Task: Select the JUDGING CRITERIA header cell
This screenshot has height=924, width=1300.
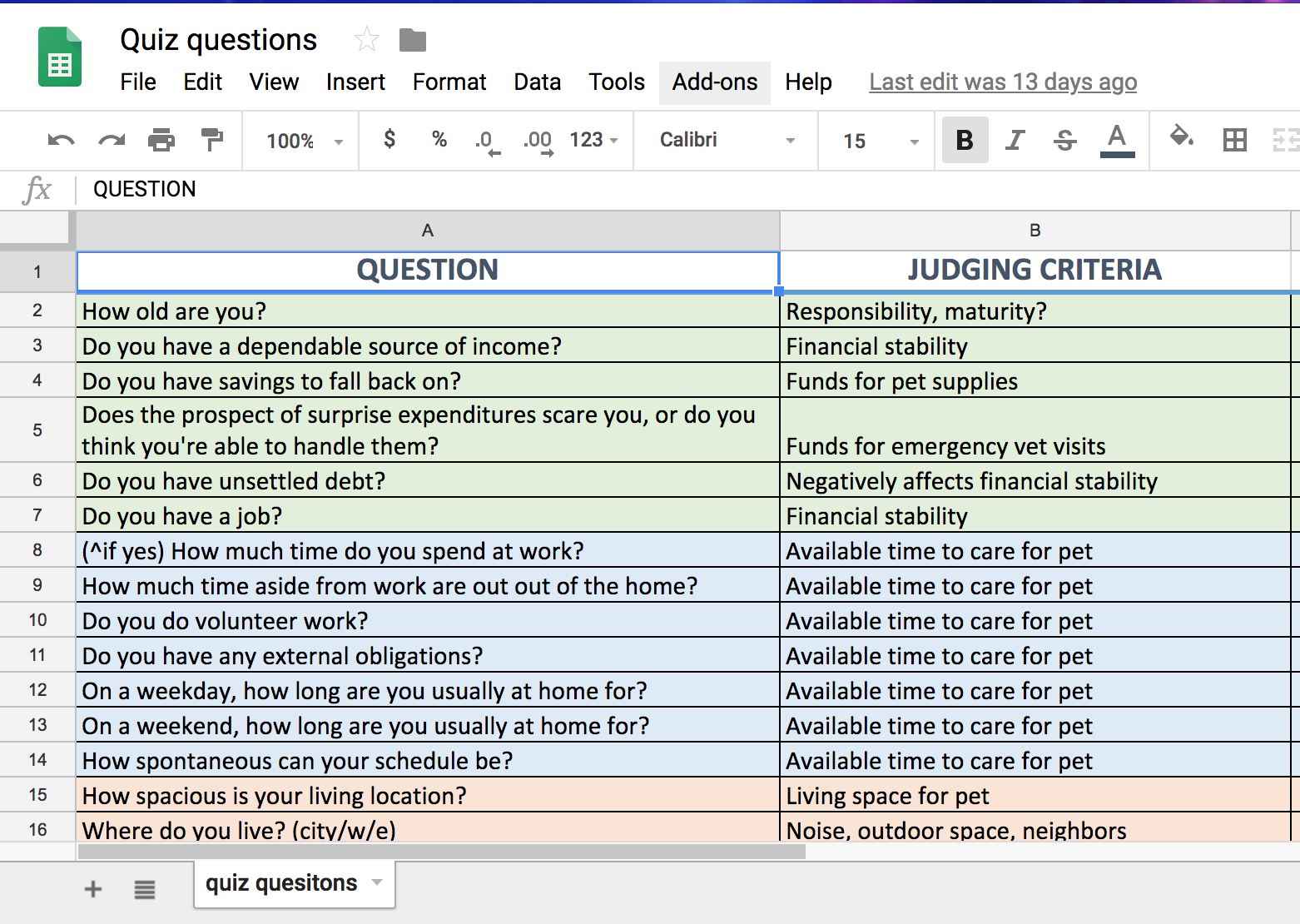Action: [1035, 271]
